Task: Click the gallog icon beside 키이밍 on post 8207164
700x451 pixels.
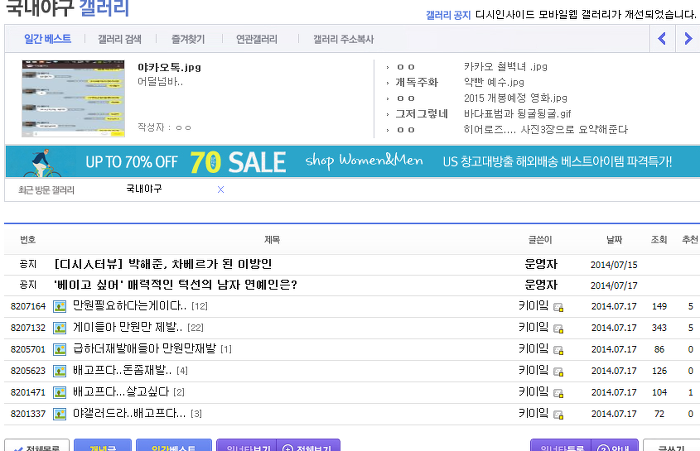Action: (558, 307)
